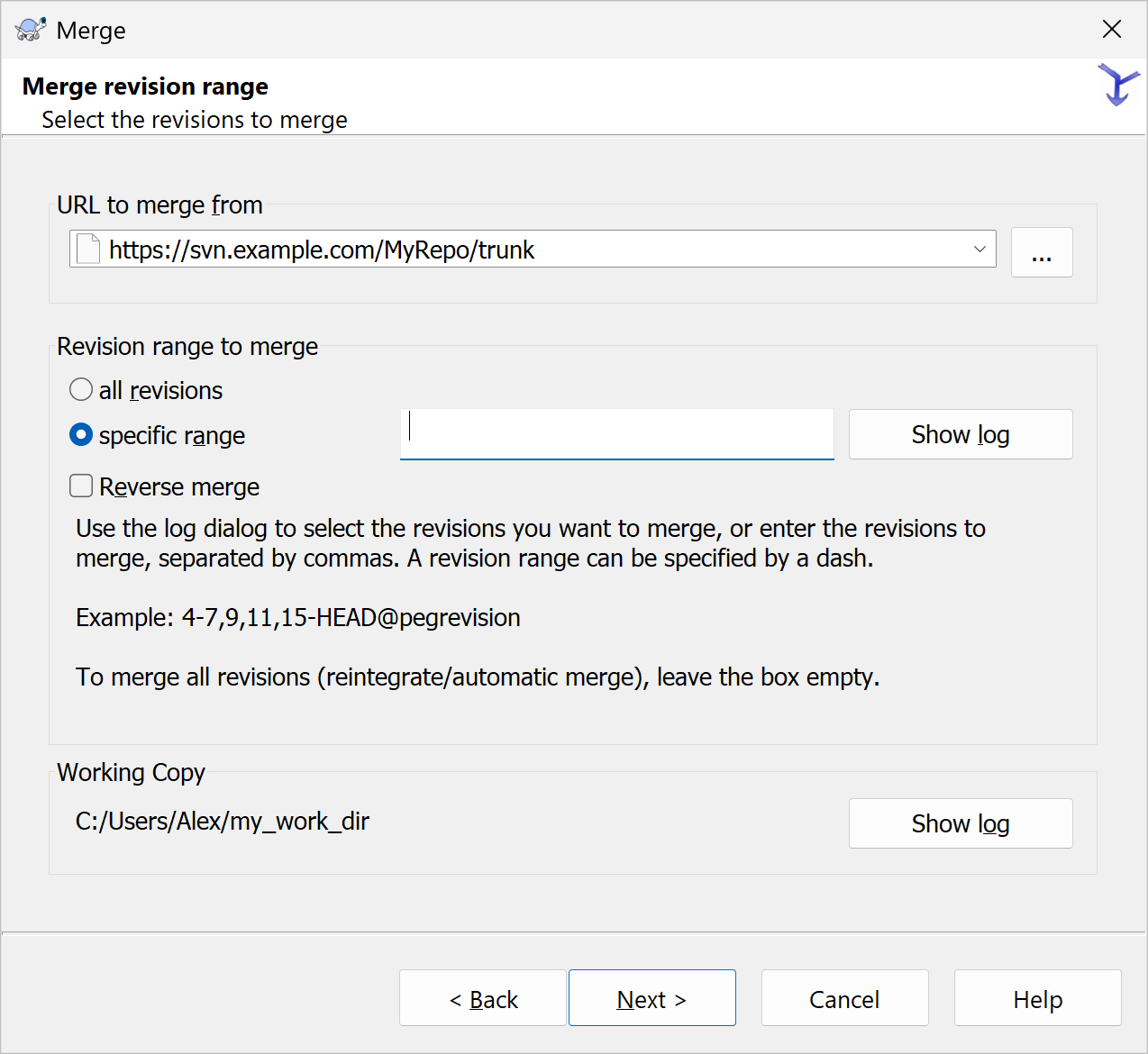Click the blue merge arrow icon
The image size is (1148, 1054).
pos(1118,85)
